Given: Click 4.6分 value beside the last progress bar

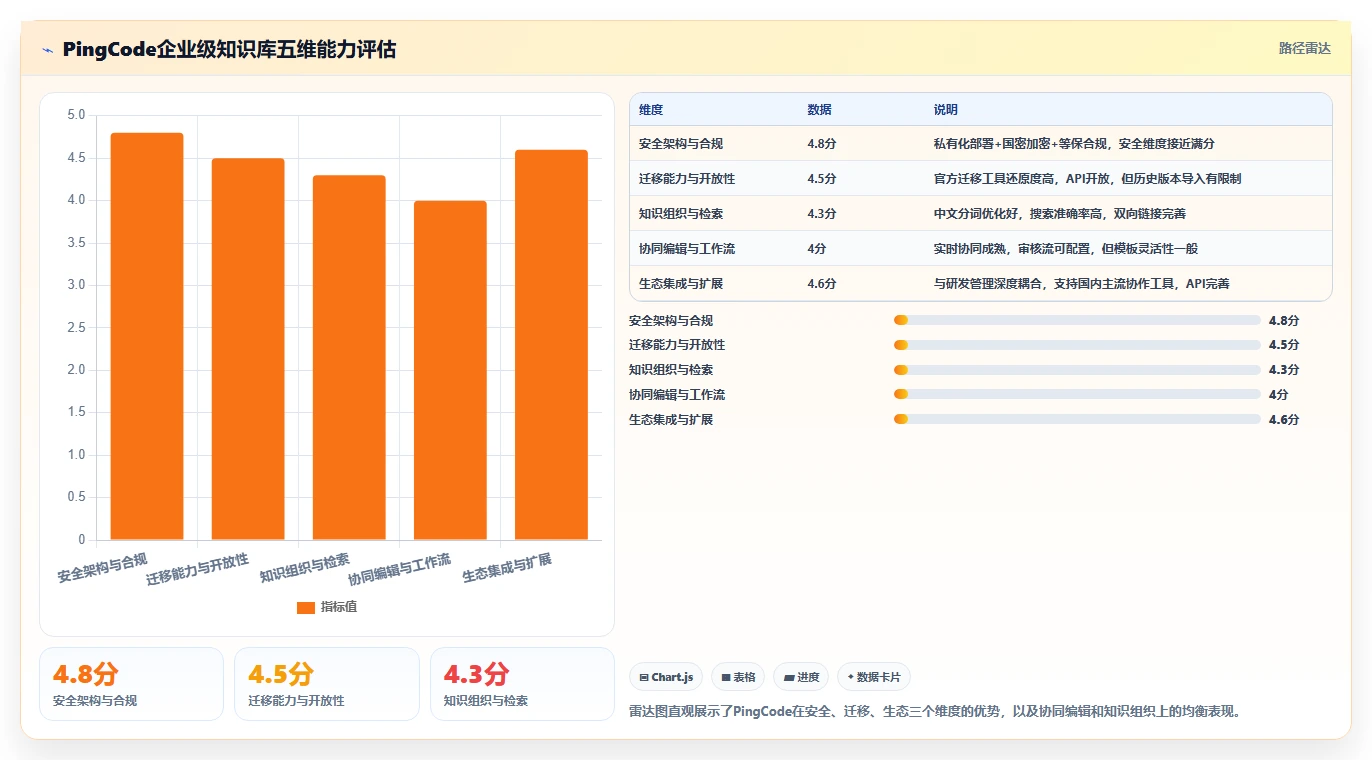Looking at the screenshot, I should [1284, 419].
